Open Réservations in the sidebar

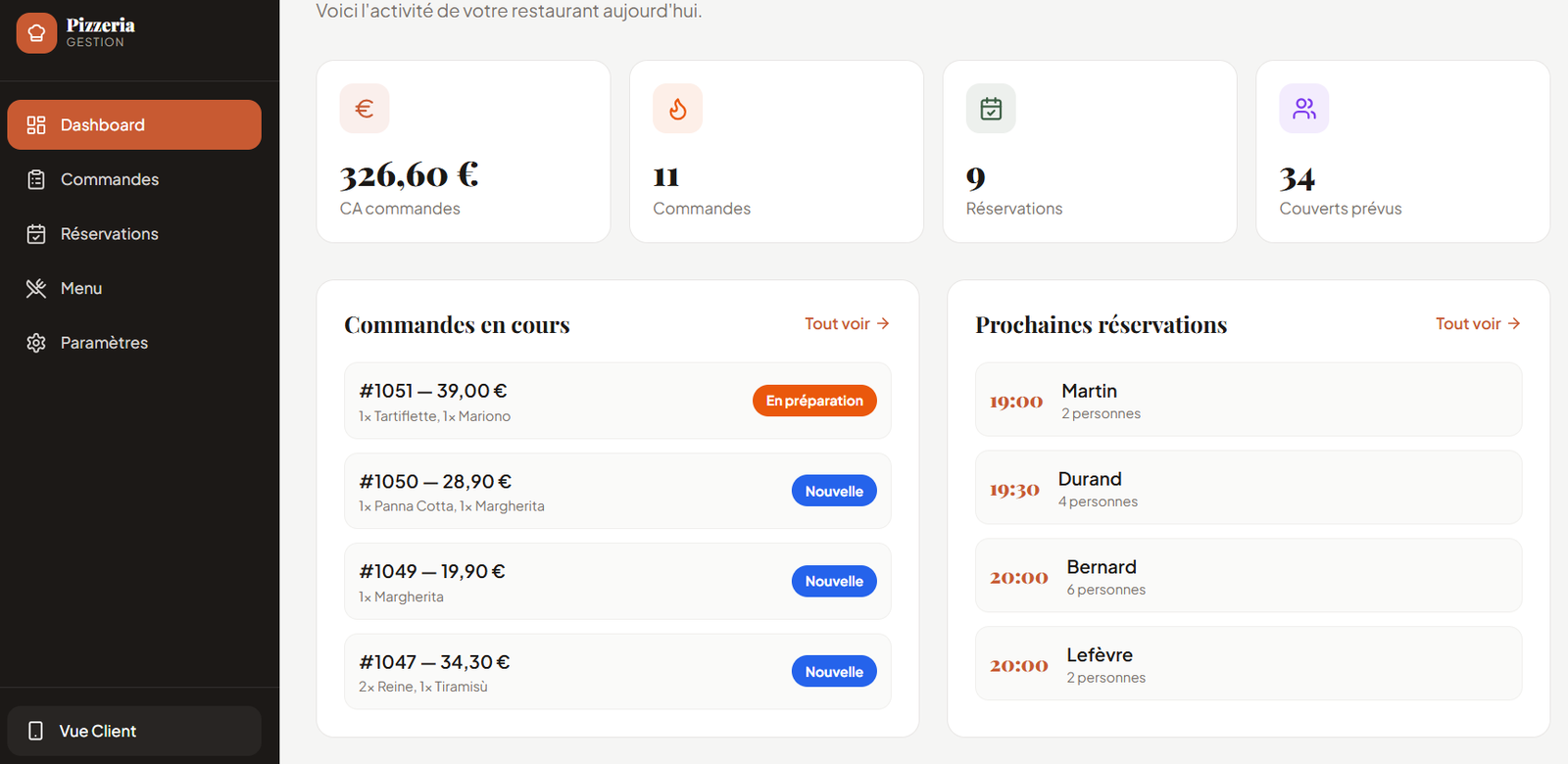click(x=134, y=234)
